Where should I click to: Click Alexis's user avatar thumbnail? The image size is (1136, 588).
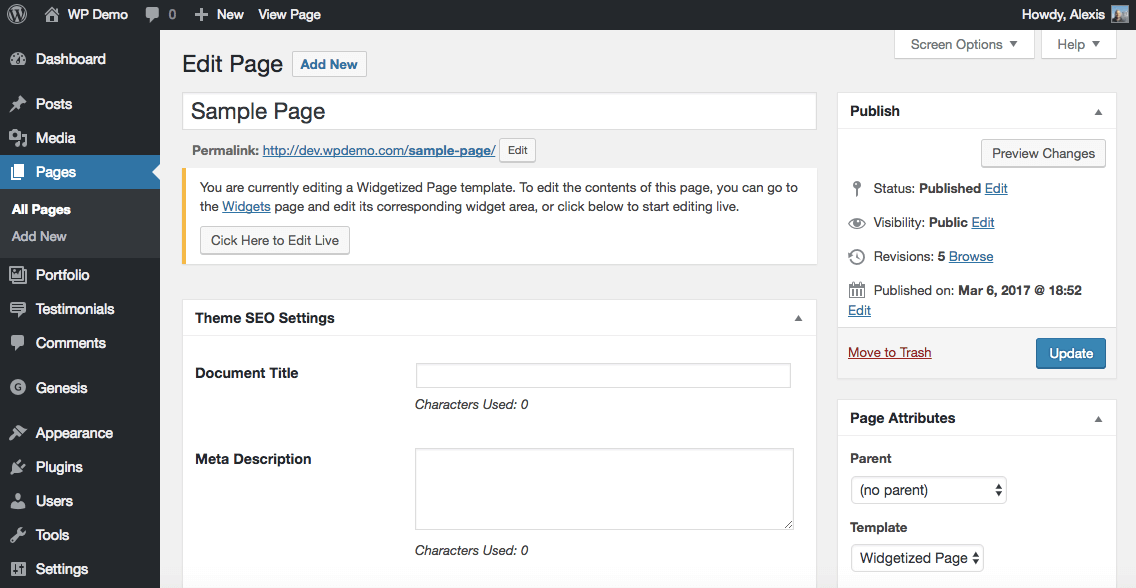1119,15
